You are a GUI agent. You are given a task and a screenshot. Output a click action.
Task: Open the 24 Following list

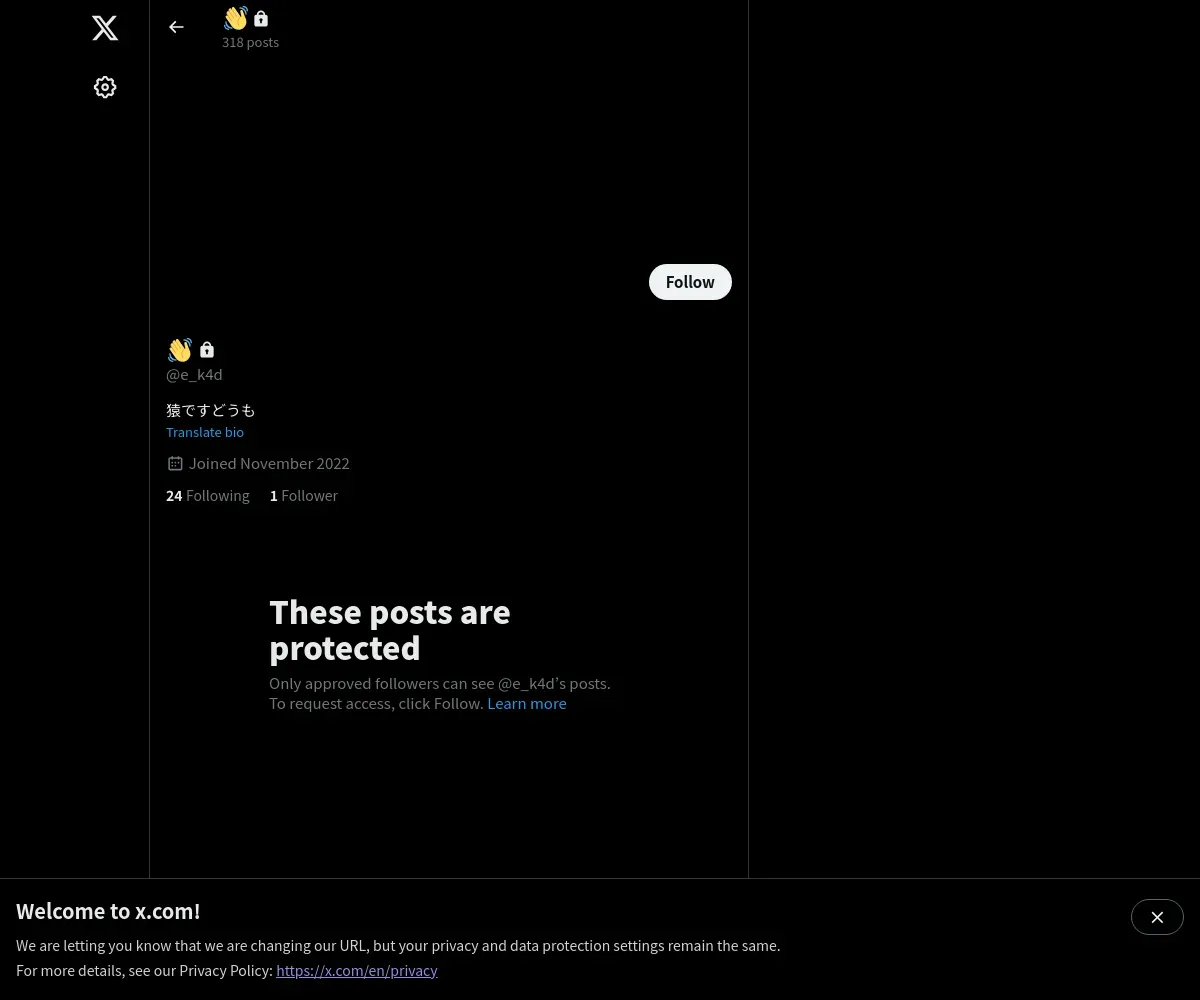pyautogui.click(x=208, y=495)
